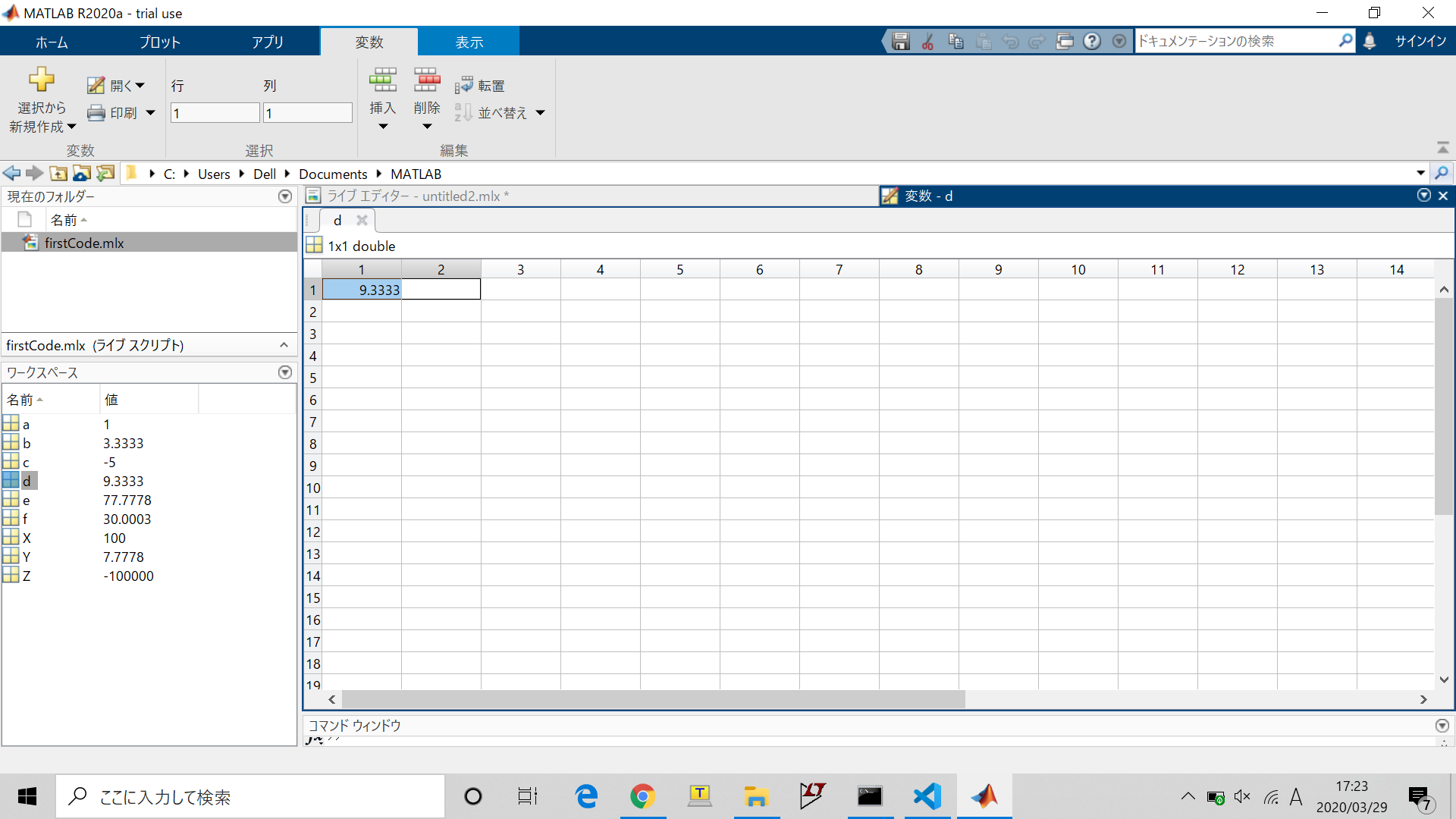Click the up one folder level icon

pos(58,174)
